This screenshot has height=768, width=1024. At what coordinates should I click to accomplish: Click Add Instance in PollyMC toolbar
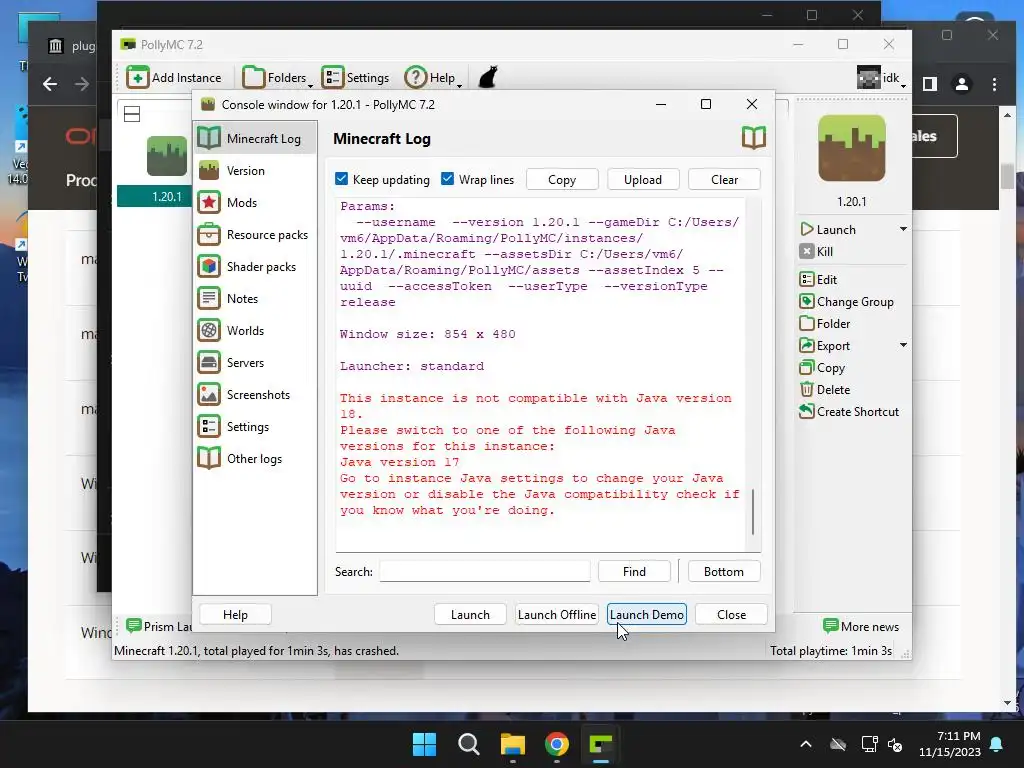[174, 78]
